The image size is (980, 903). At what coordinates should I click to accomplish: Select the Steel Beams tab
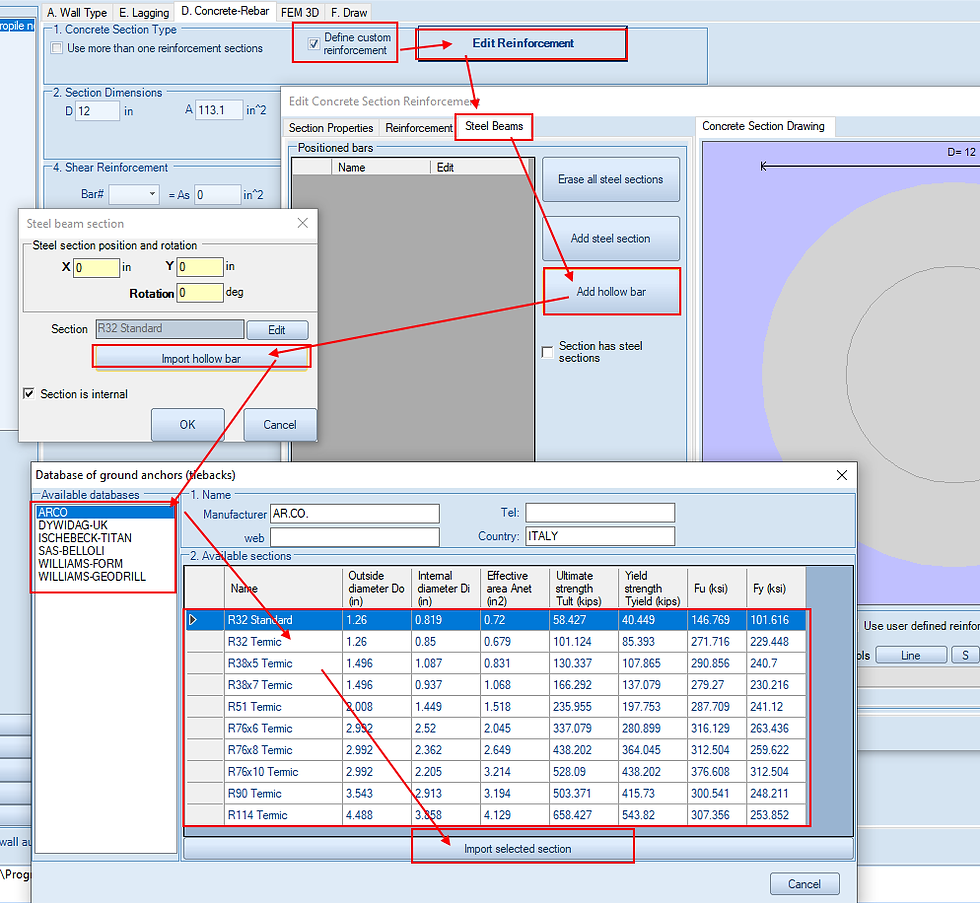[494, 126]
